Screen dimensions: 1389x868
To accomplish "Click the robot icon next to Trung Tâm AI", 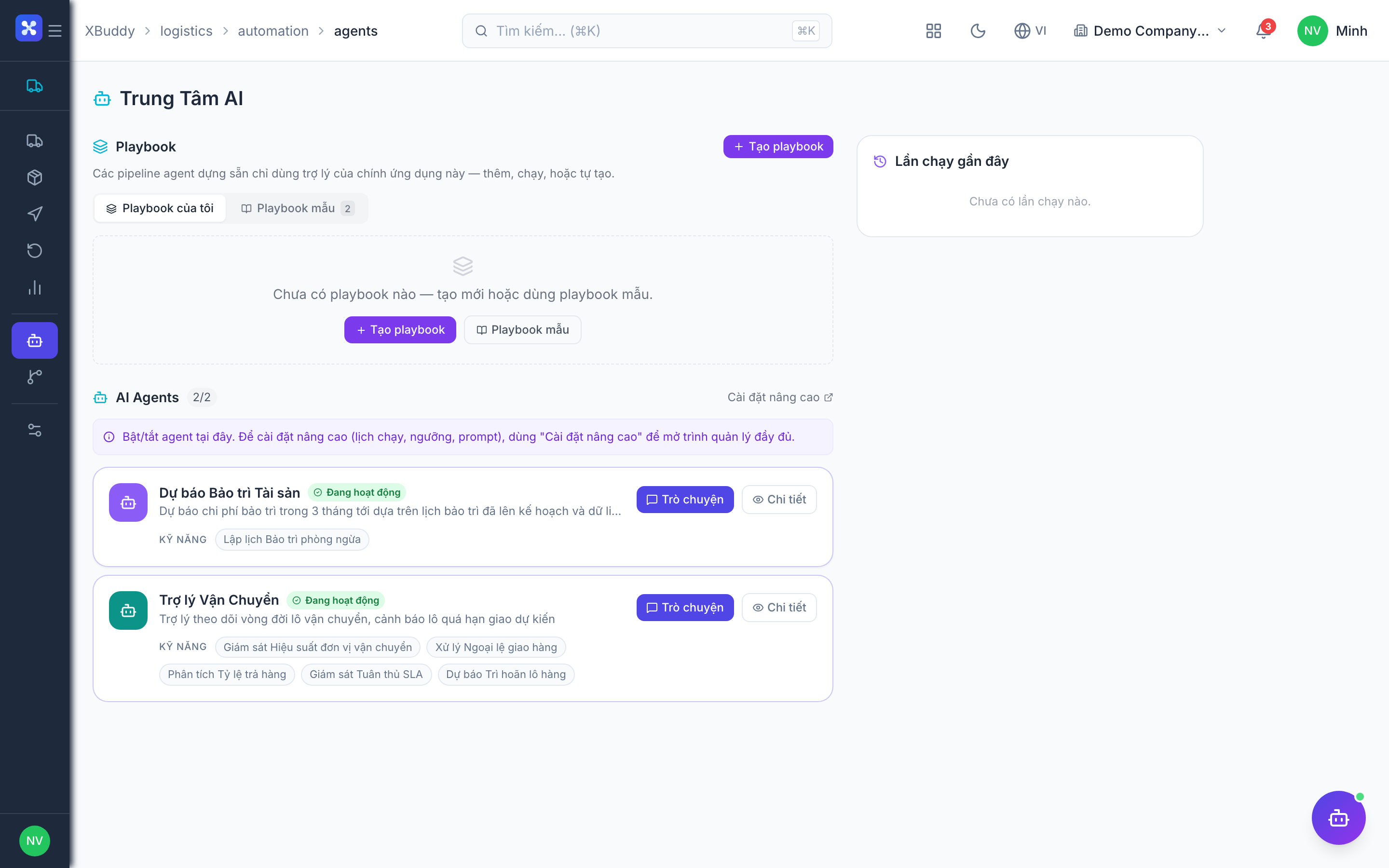I will (x=102, y=99).
